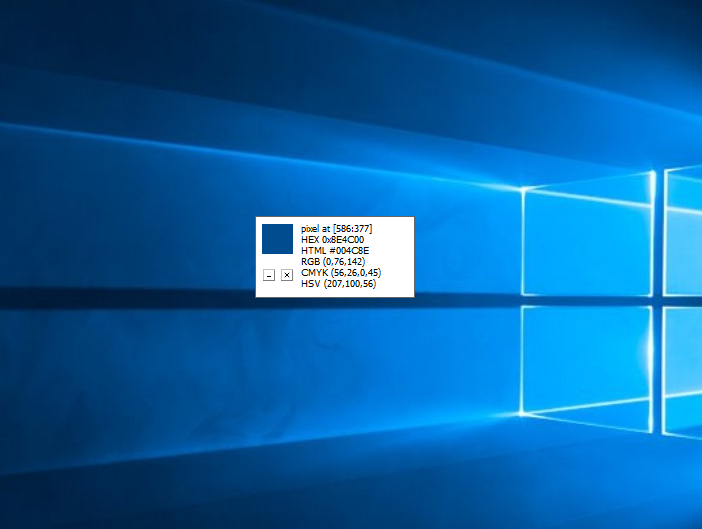Image resolution: width=702 pixels, height=529 pixels.
Task: Click the minimize button in color picker popup
Action: [x=269, y=275]
